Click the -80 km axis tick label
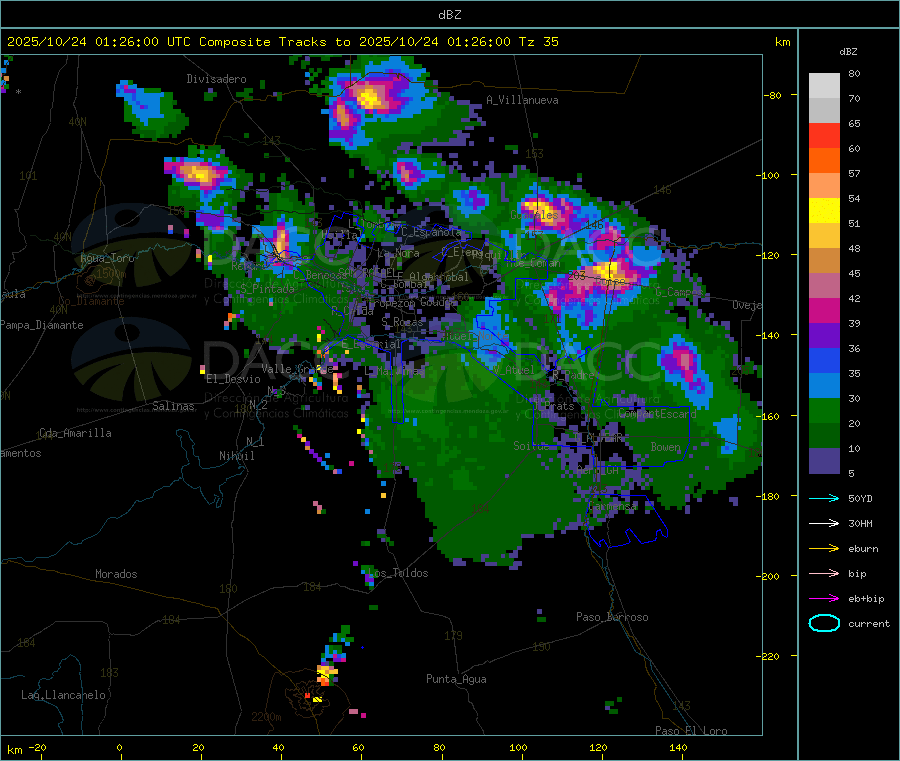This screenshot has height=761, width=900. click(772, 95)
